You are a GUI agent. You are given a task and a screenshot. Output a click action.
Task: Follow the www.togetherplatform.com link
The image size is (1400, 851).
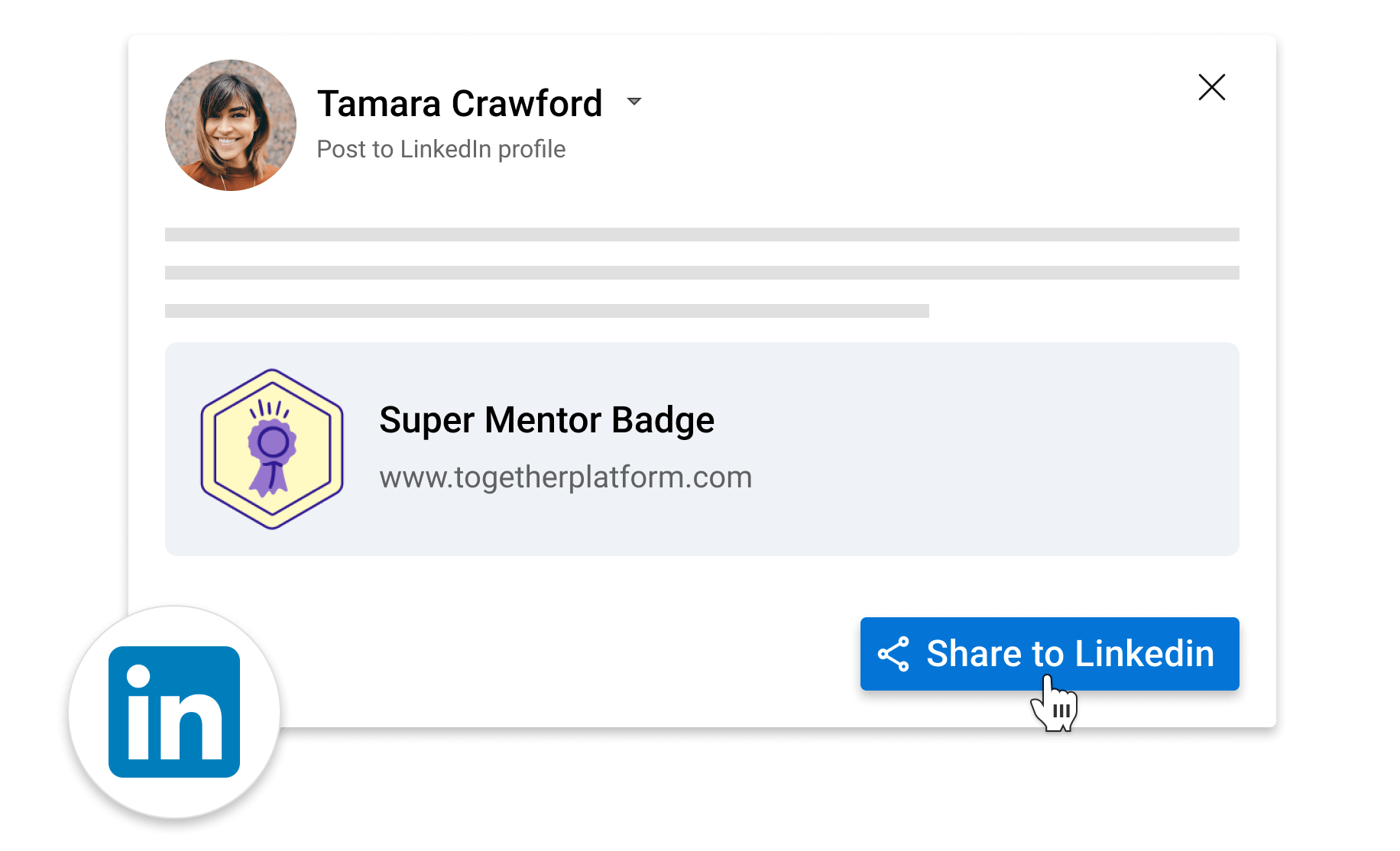pyautogui.click(x=566, y=477)
